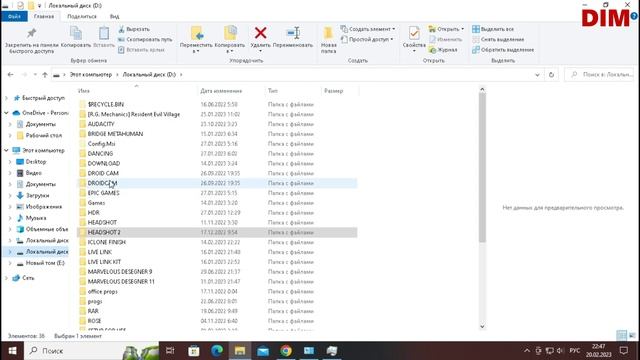Screen dimensions: 640x360
Task: Sort by the Name column header
Action: [x=137, y=91]
